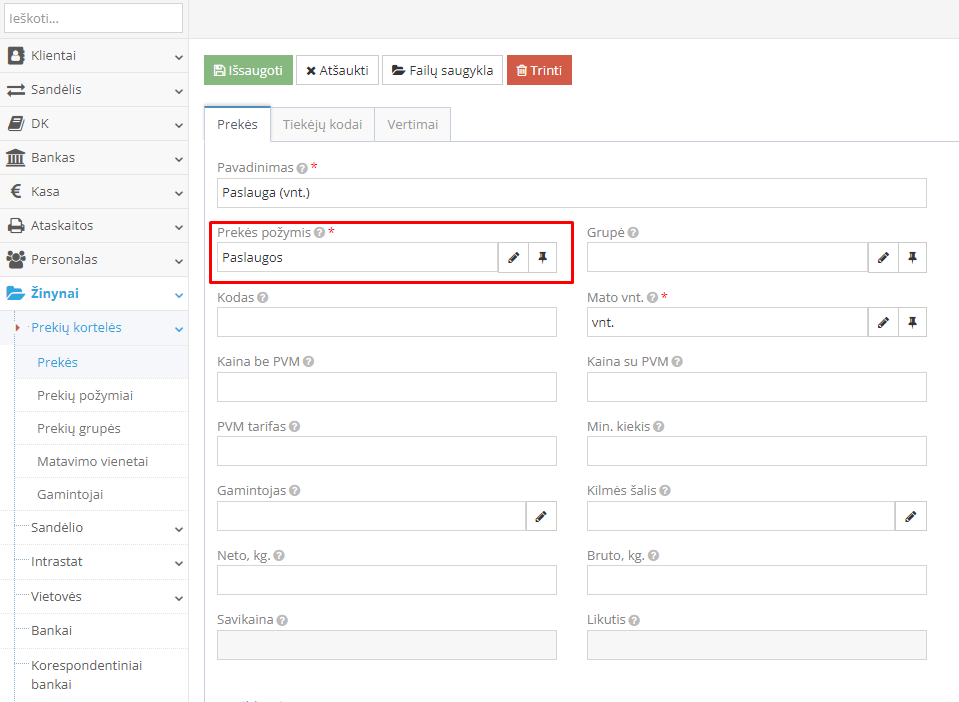Click the help icon beside Pavadinimas
Image resolution: width=959 pixels, height=702 pixels.
(x=302, y=168)
